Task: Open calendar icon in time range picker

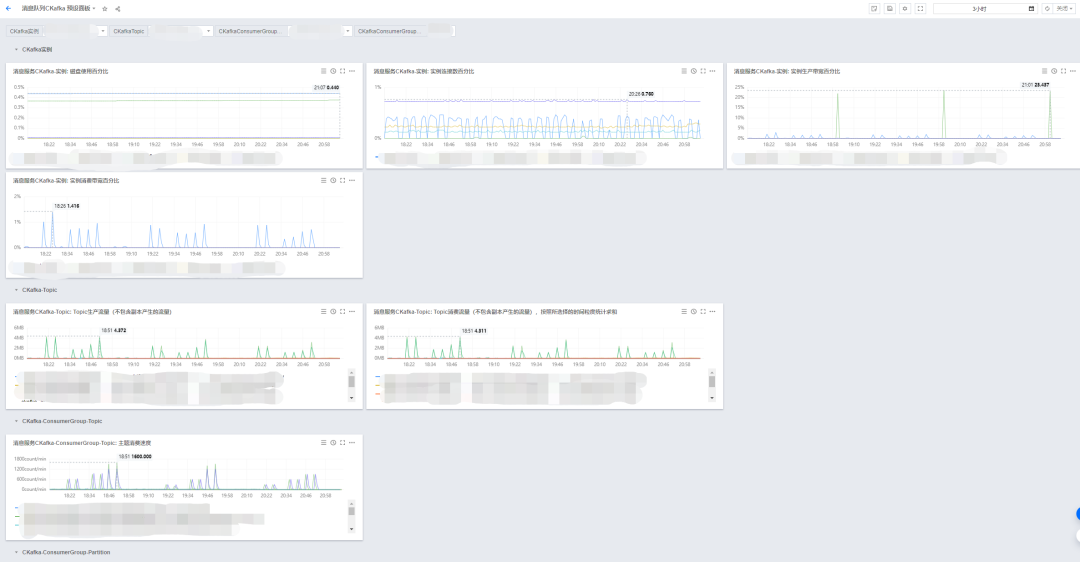Action: click(1031, 9)
